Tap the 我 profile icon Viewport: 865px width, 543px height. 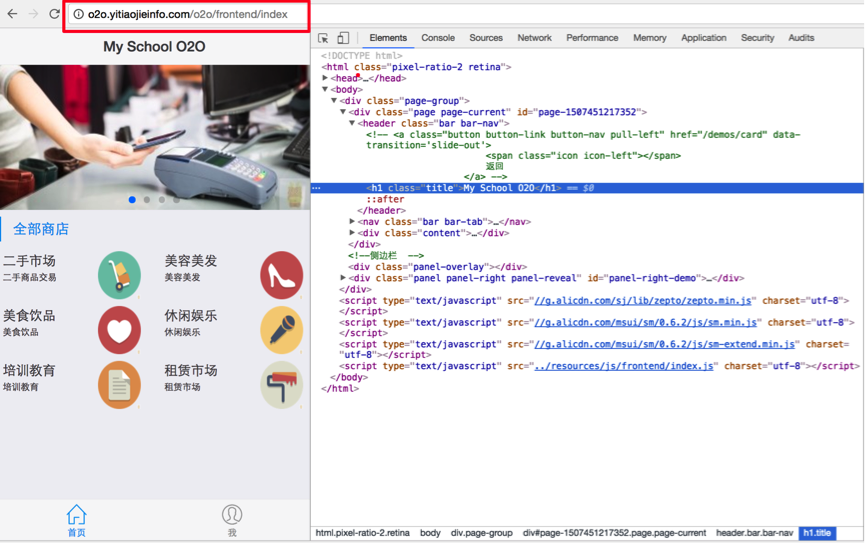[x=232, y=520]
